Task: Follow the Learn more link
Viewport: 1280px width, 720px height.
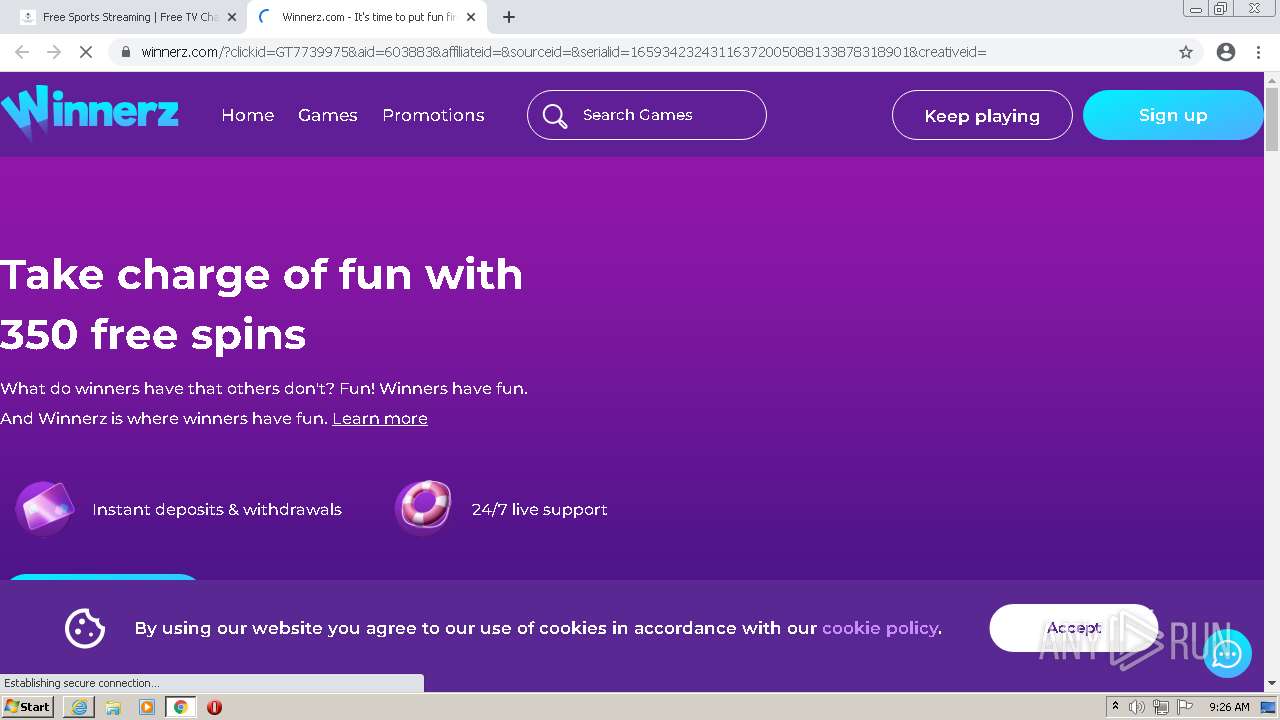Action: (380, 418)
